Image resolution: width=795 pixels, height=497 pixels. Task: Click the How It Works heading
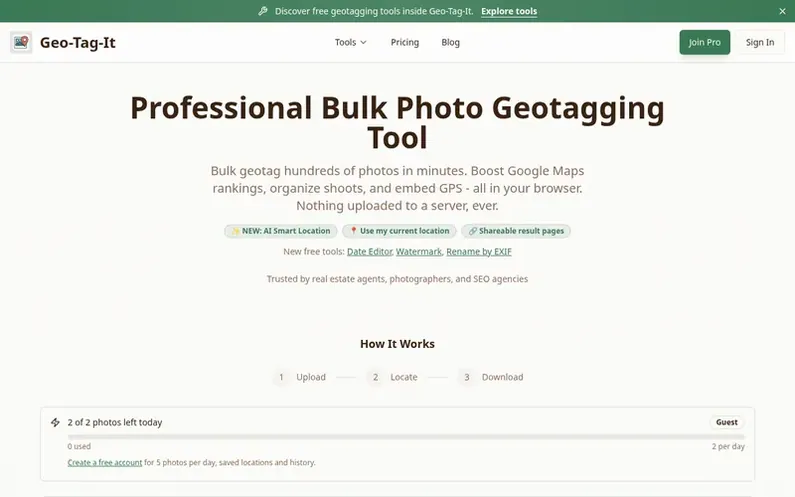[x=398, y=344]
